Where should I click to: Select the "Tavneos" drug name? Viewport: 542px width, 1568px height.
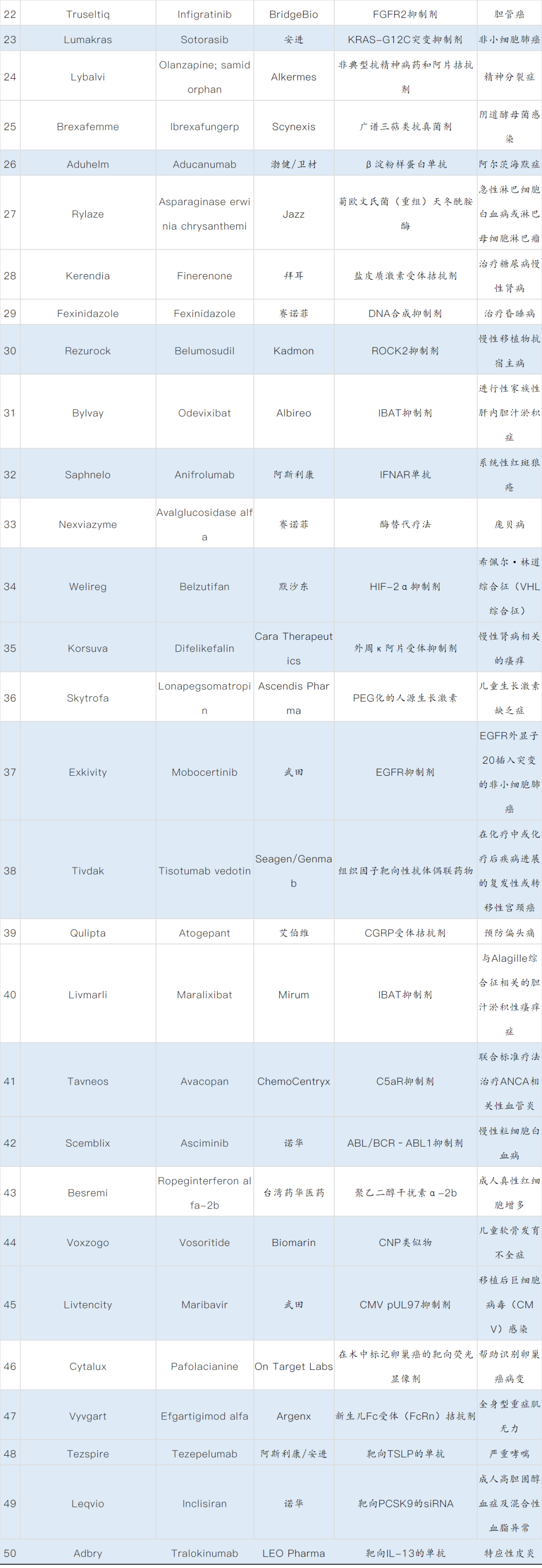click(x=88, y=1081)
